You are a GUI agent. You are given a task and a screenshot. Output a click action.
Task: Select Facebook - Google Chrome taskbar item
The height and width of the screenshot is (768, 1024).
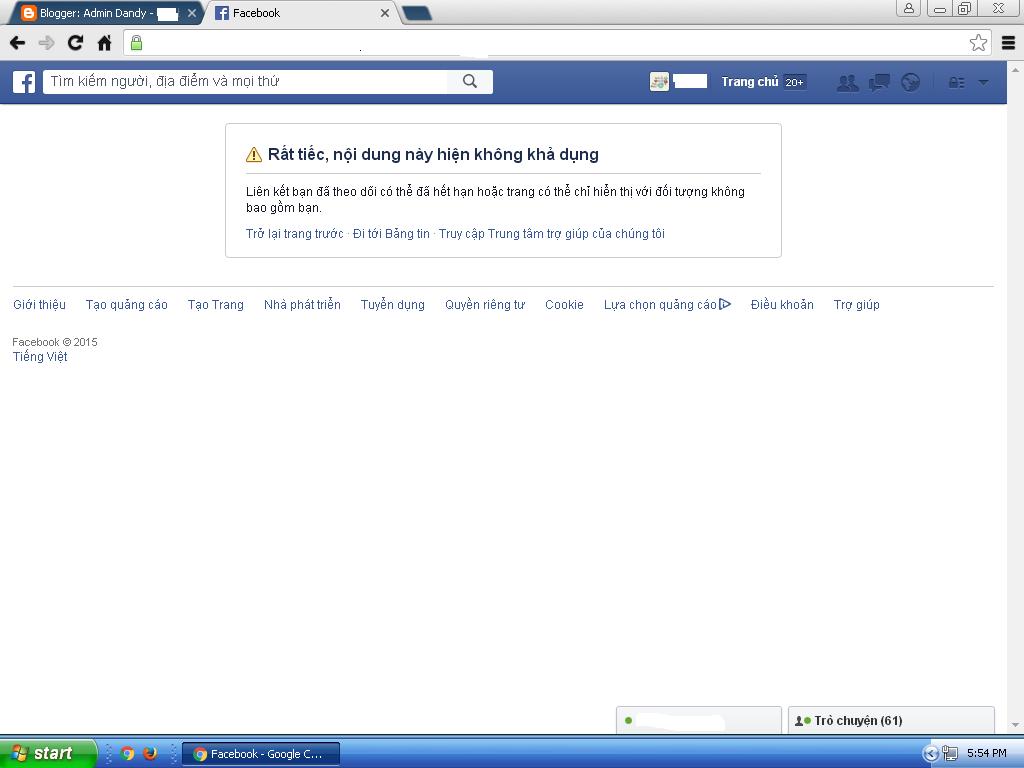click(261, 754)
